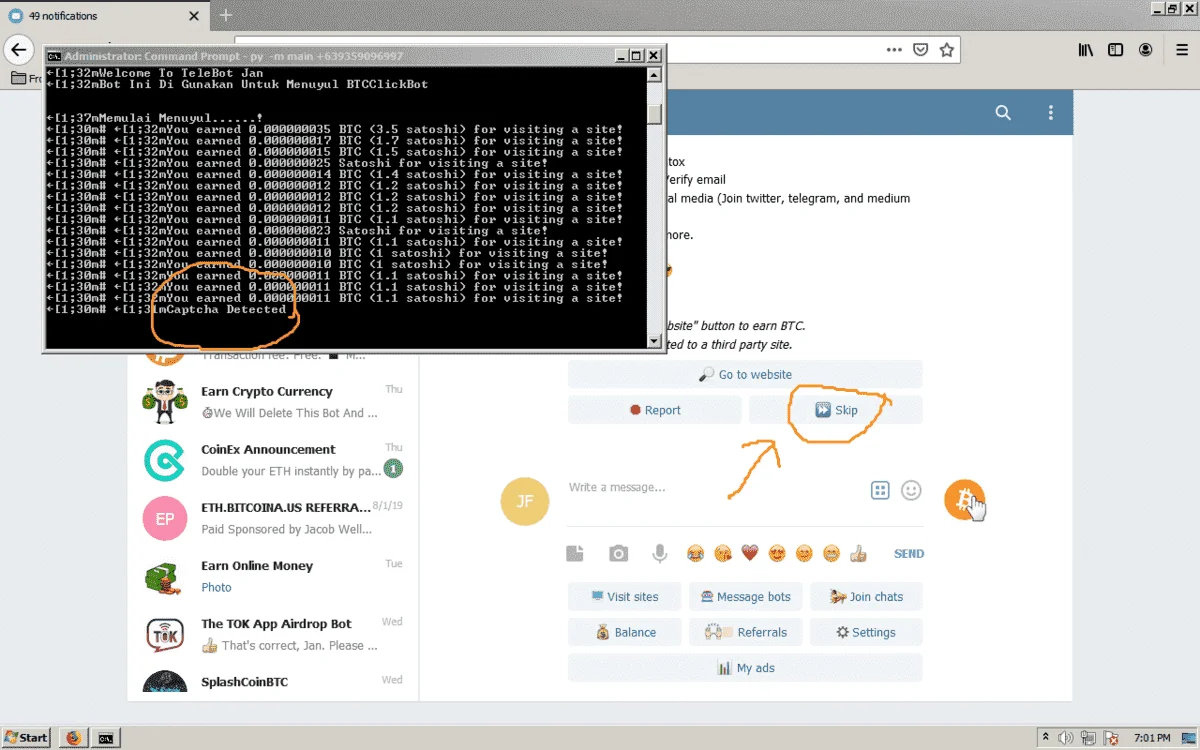This screenshot has width=1200, height=750.
Task: Click the Go to website button
Action: 745,374
